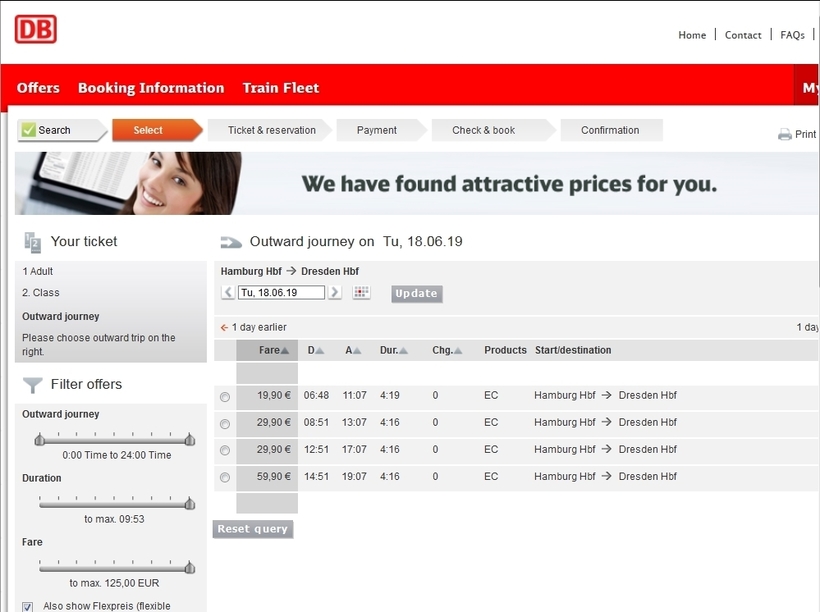Click the outward journey arrow icon
The image size is (820, 612).
231,242
